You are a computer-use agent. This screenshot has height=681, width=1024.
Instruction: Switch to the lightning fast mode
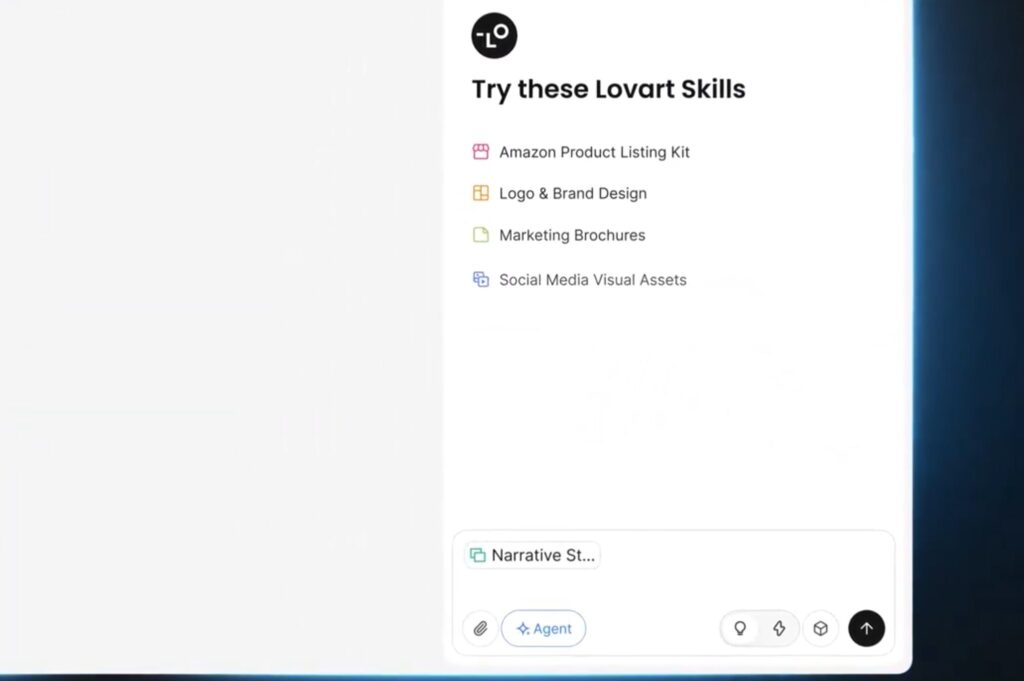(x=779, y=629)
